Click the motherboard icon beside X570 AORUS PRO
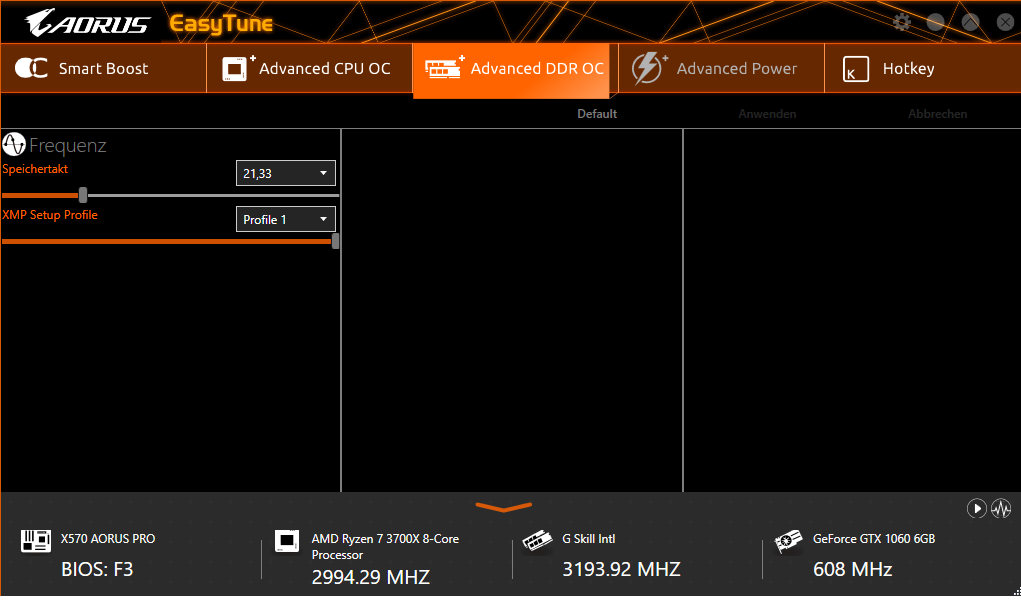1021x601 pixels. pos(36,540)
